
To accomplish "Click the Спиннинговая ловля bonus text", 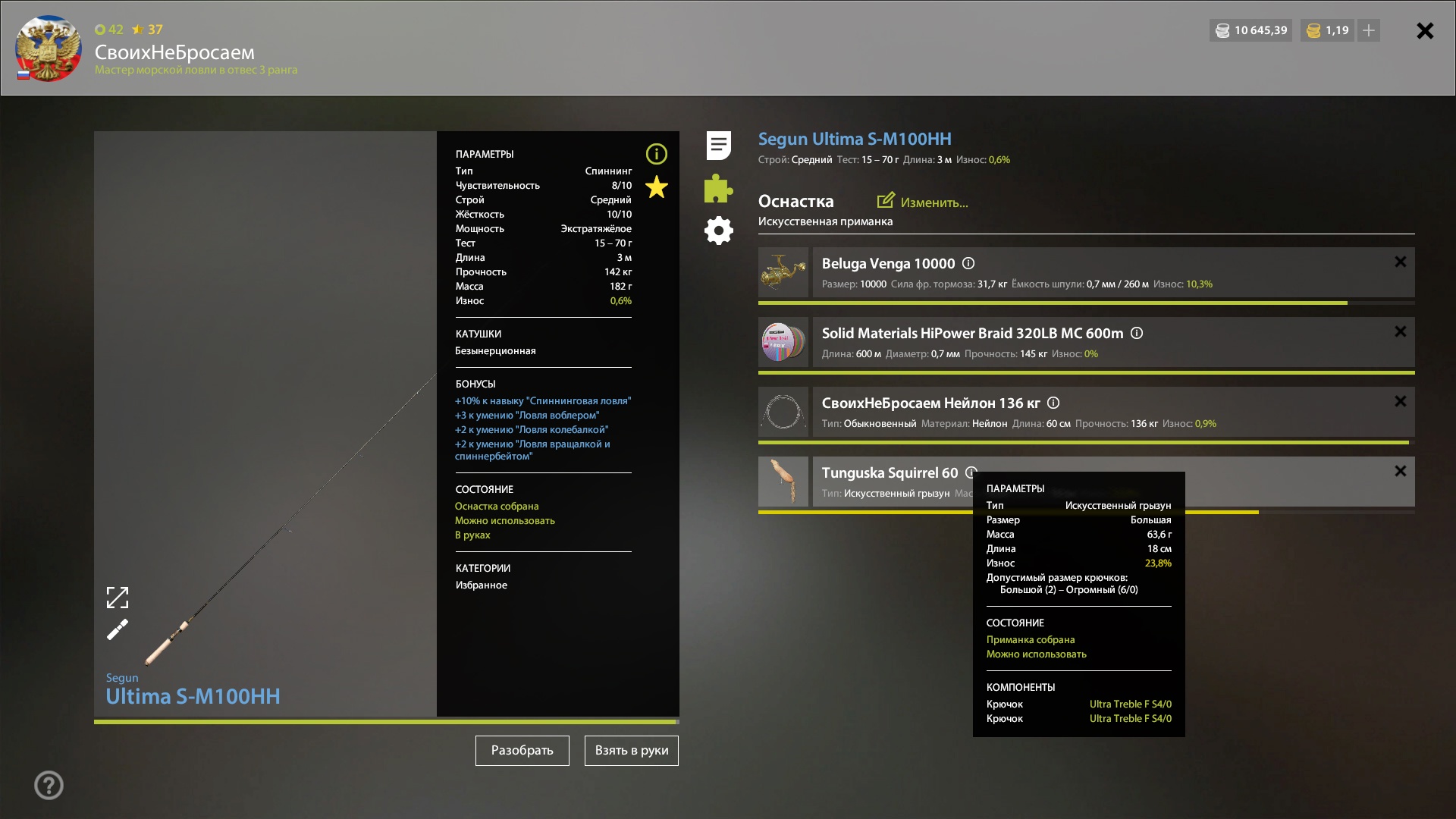I will click(543, 400).
